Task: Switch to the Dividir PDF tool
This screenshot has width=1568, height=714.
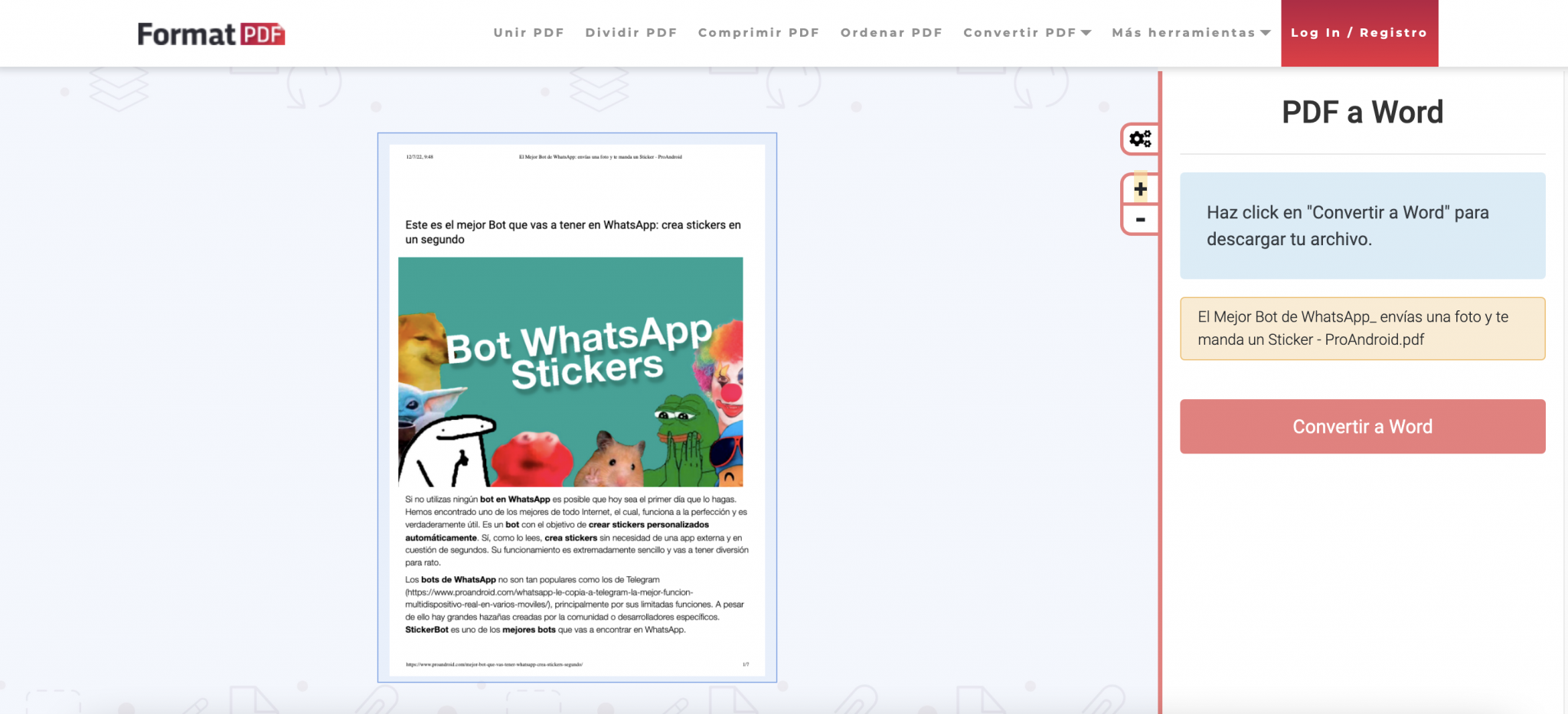Action: tap(631, 32)
